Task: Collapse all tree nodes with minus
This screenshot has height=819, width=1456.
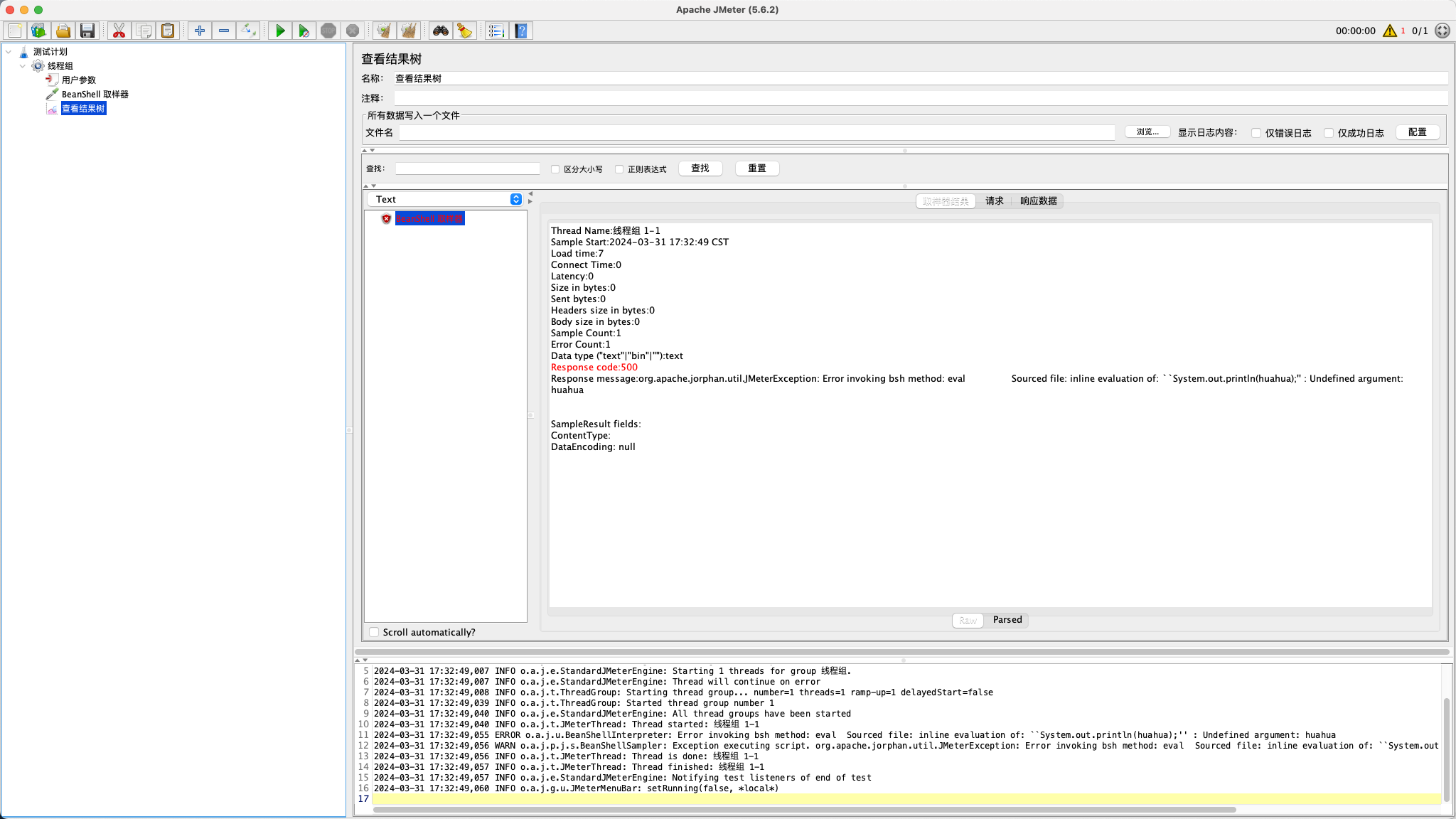Action: click(x=224, y=31)
